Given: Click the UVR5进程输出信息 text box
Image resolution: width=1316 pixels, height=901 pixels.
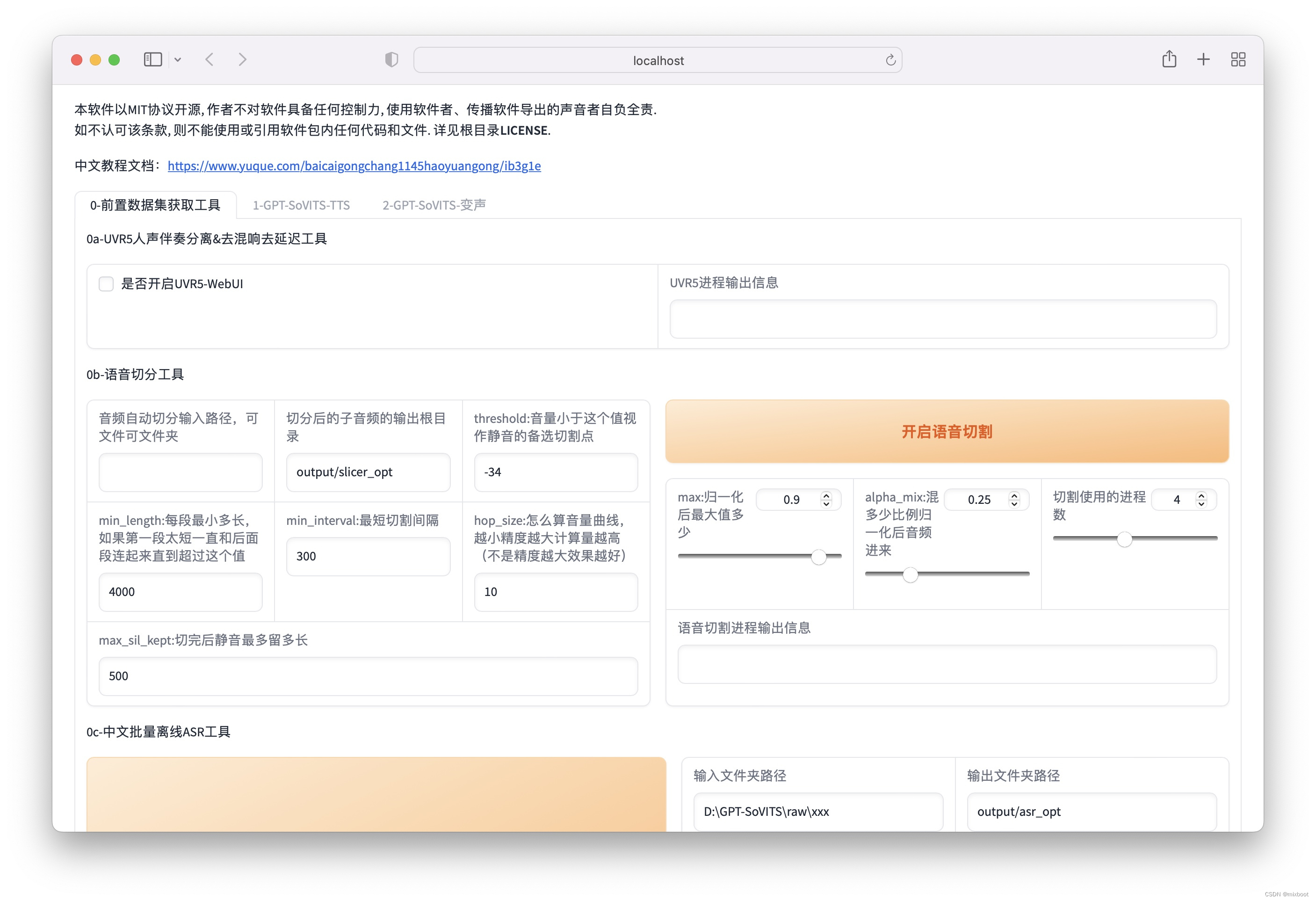Looking at the screenshot, I should pyautogui.click(x=943, y=319).
